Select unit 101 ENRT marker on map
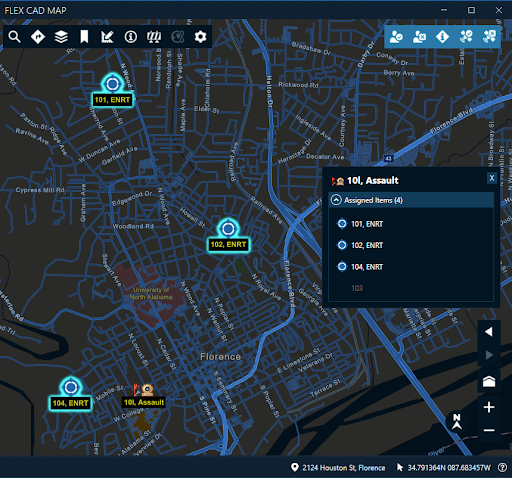This screenshot has width=512, height=478. click(112, 83)
